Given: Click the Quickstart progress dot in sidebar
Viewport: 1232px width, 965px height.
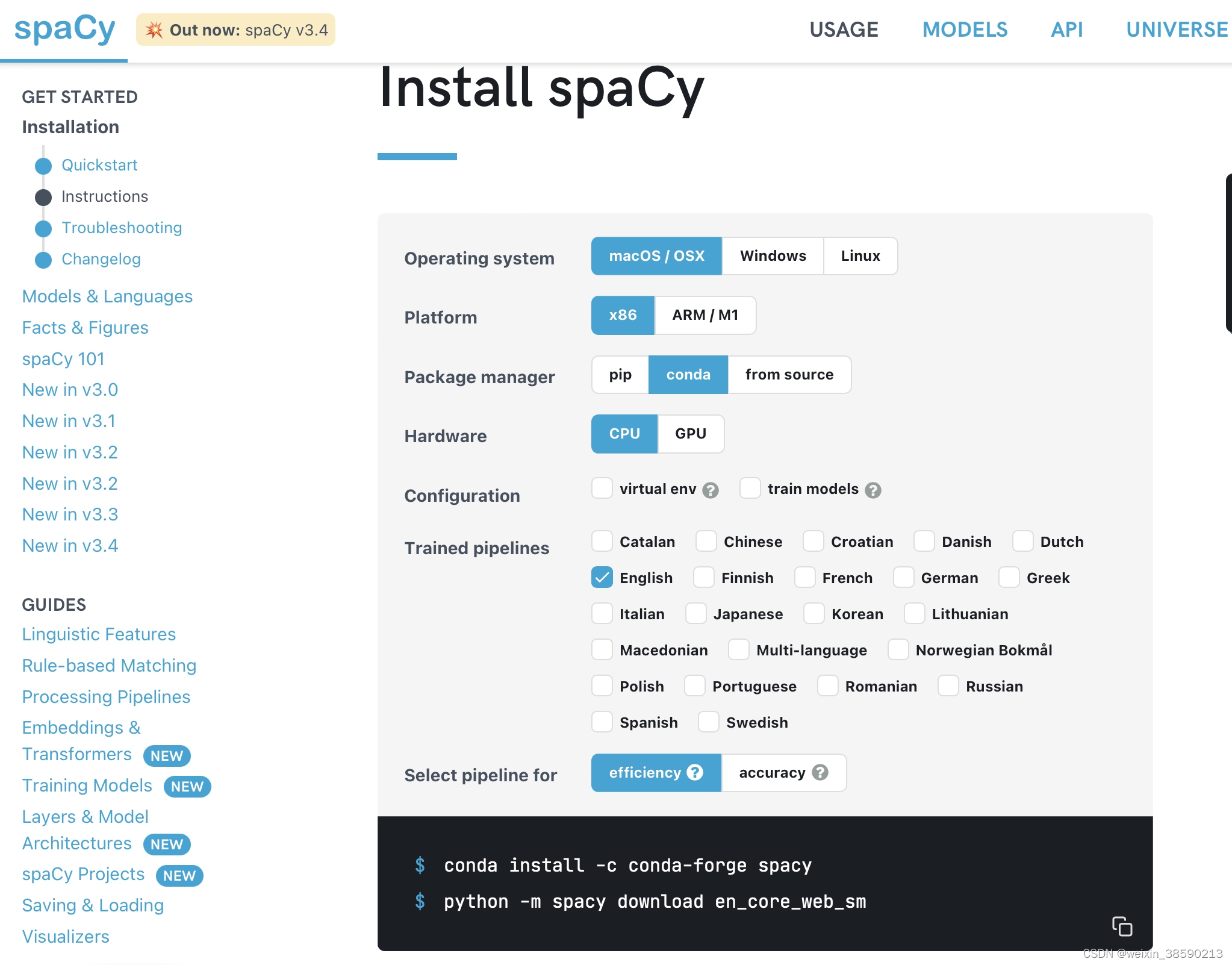Looking at the screenshot, I should click(x=43, y=166).
